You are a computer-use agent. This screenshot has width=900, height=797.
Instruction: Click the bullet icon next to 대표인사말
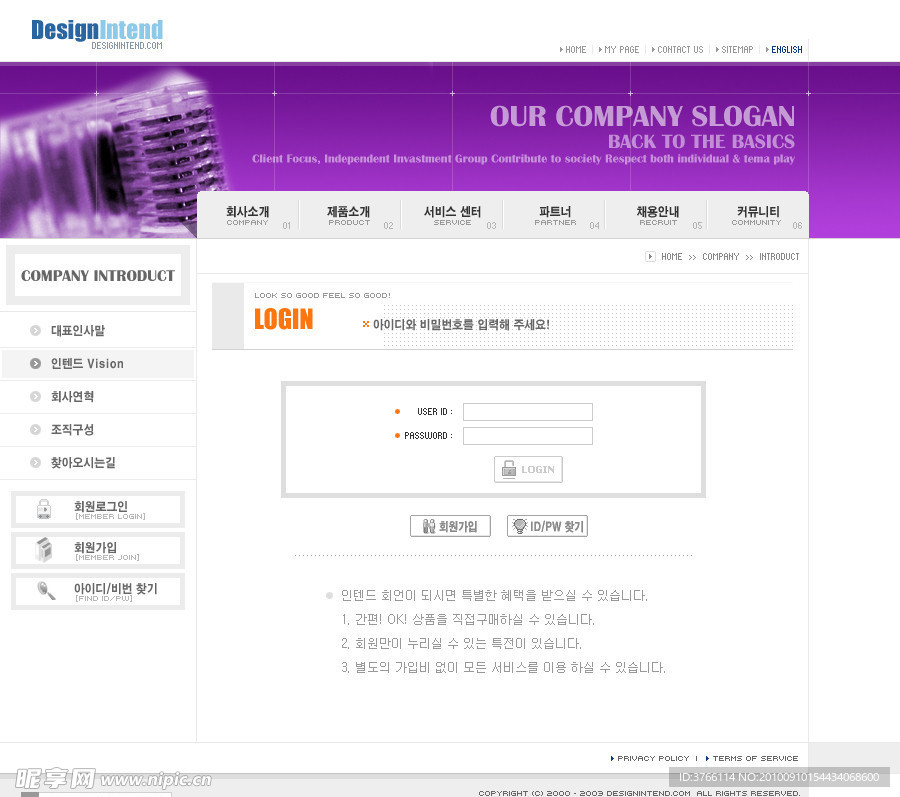click(x=36, y=331)
